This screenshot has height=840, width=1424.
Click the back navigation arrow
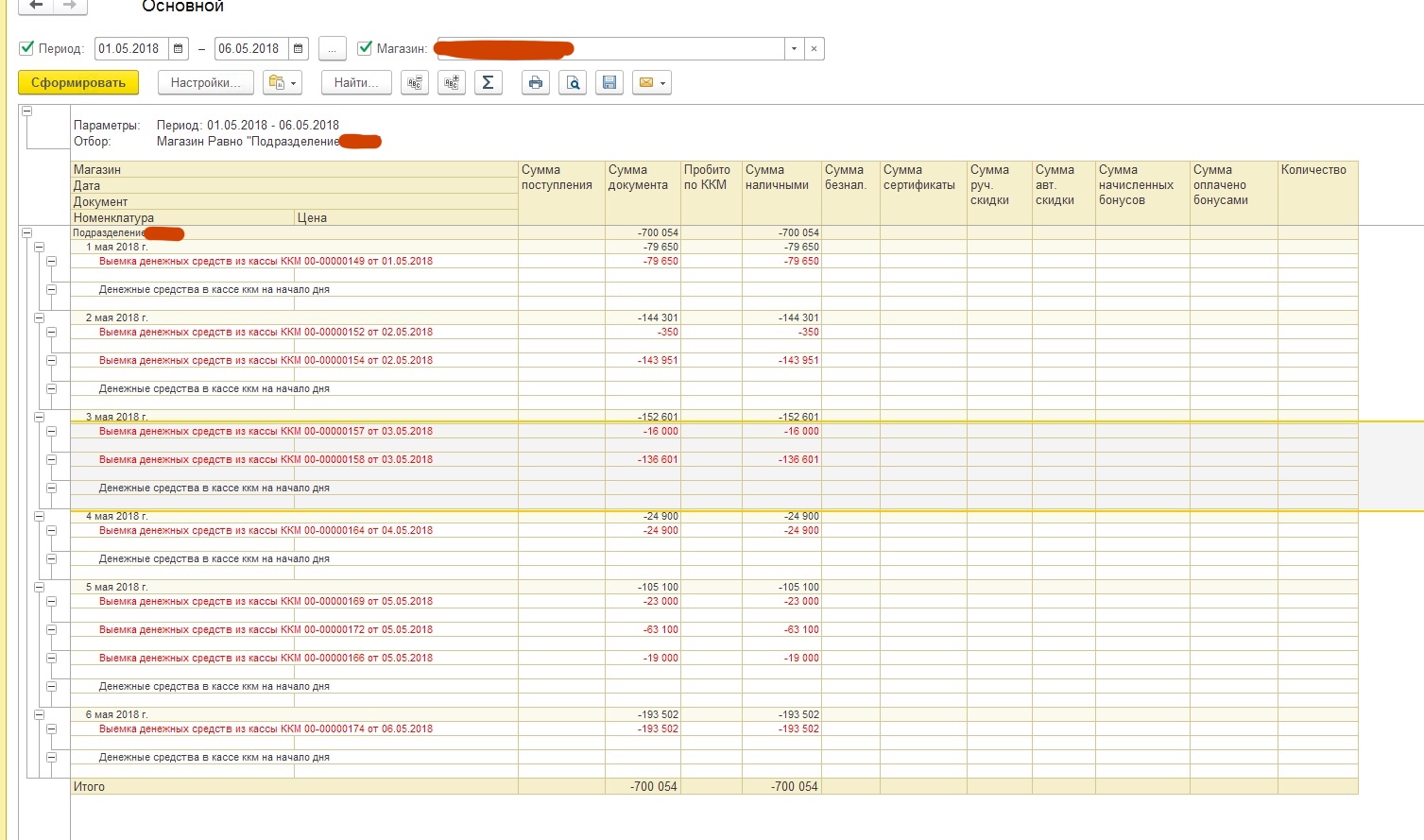36,6
